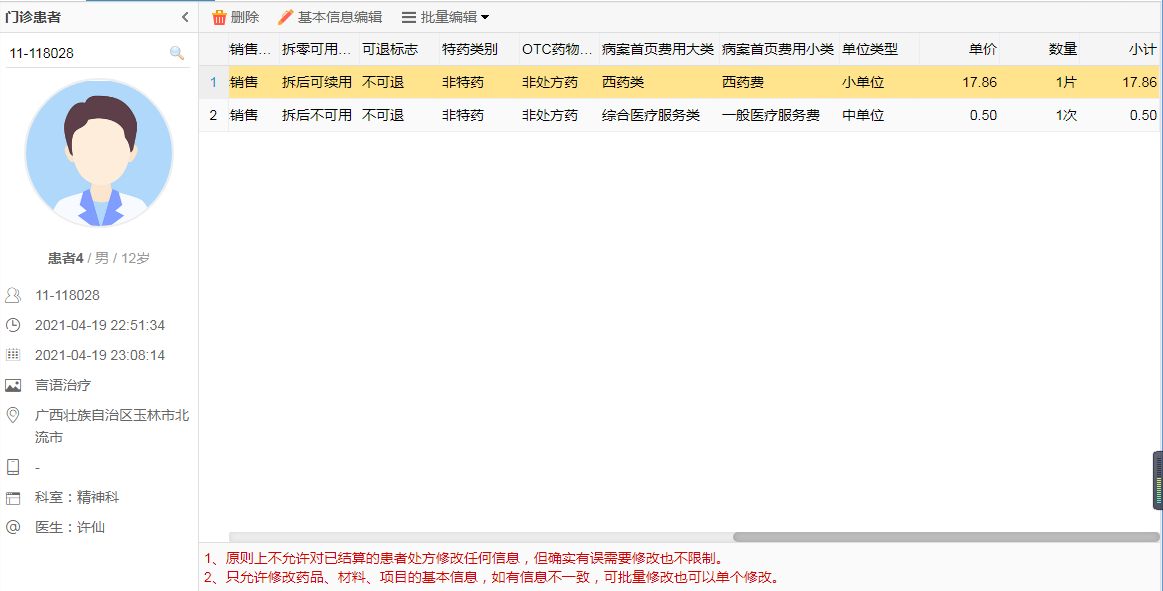Image resolution: width=1163 pixels, height=591 pixels.
Task: Click the 科室：精神科 text
Action: [x=77, y=498]
